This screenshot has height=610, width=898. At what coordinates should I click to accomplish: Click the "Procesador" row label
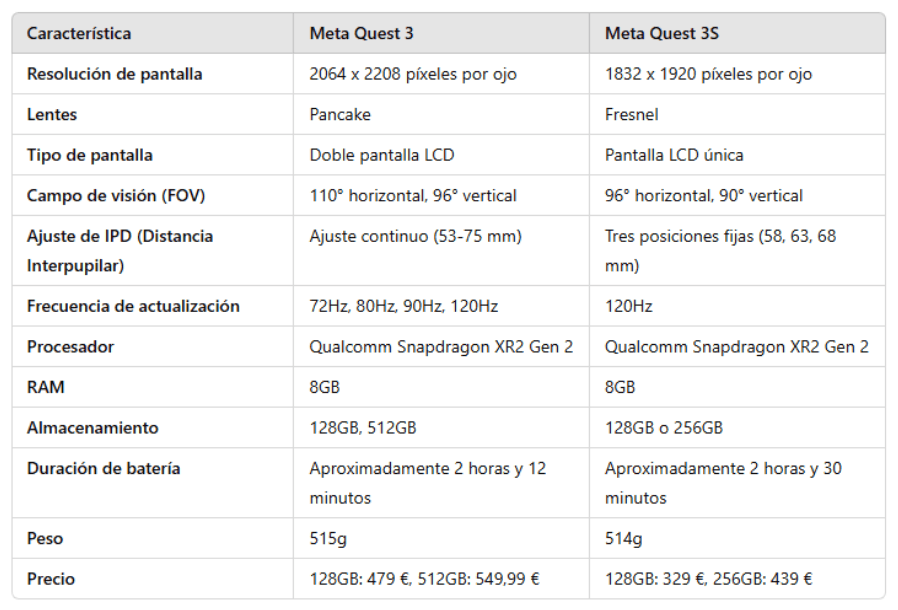70,347
